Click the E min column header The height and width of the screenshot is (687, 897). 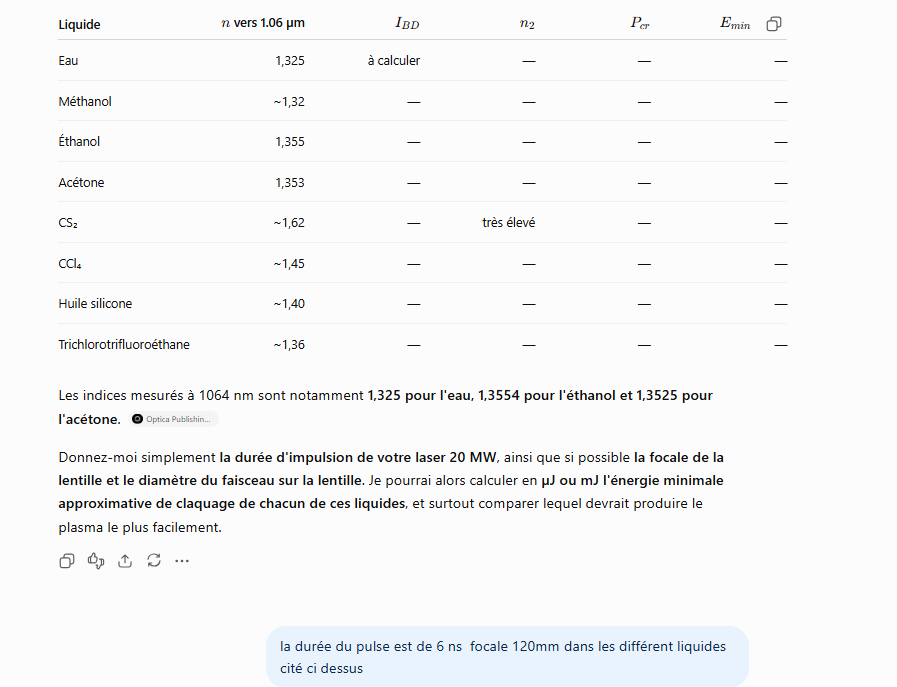click(x=735, y=23)
